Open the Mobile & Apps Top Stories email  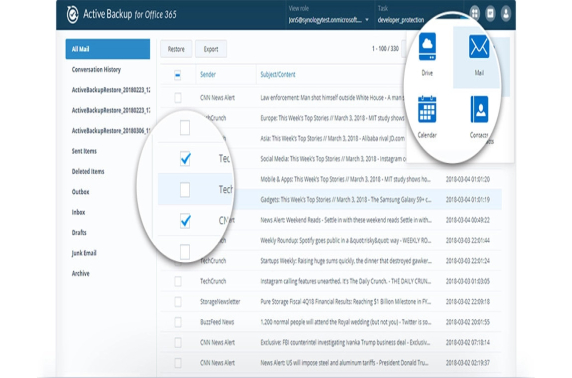(x=345, y=180)
